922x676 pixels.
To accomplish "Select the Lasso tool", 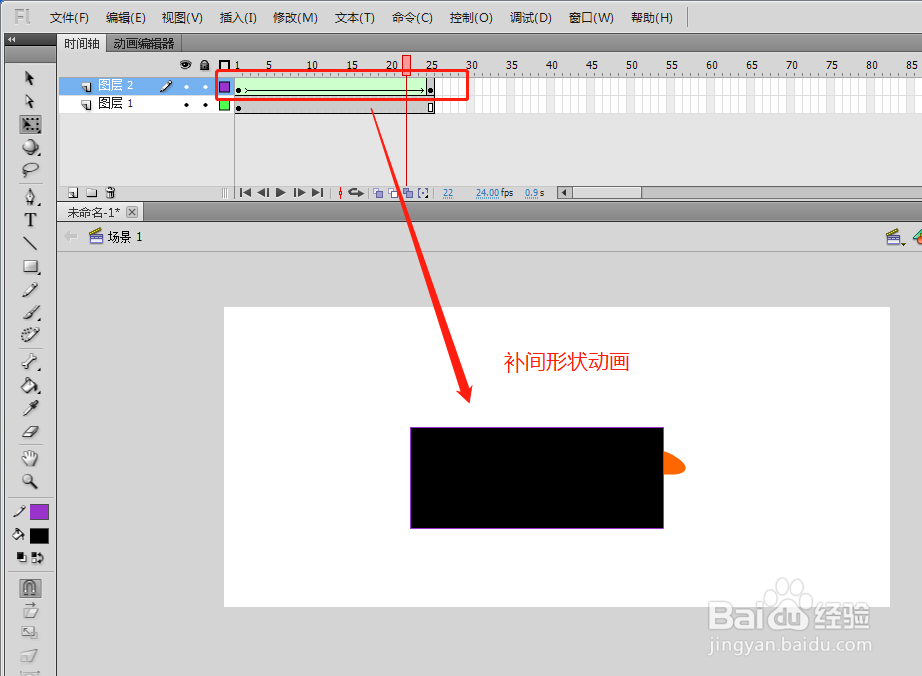I will (x=30, y=170).
